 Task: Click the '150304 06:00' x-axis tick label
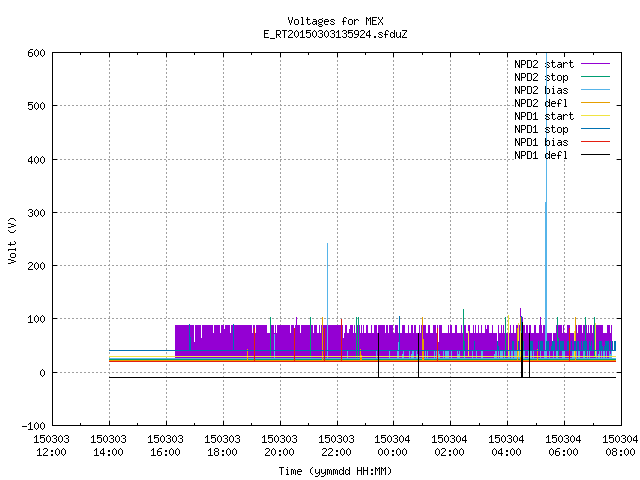[x=563, y=445]
